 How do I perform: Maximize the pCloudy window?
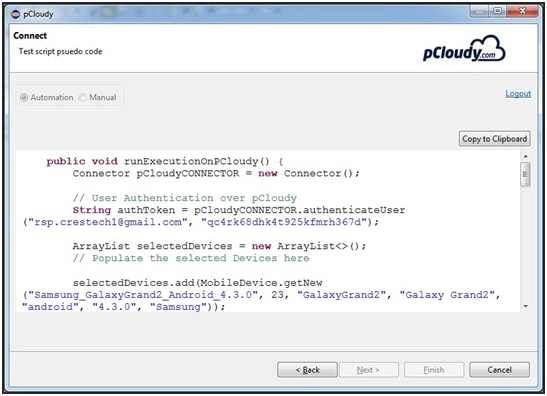click(498, 11)
